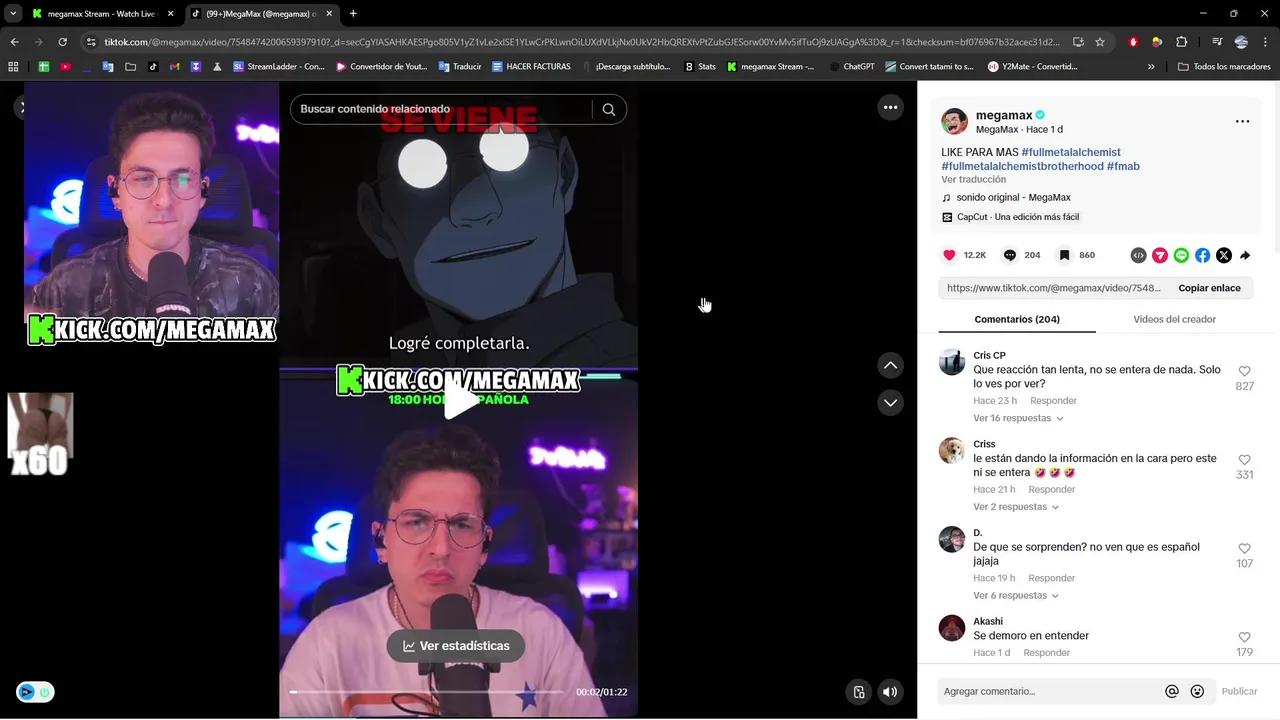Click the Publicar button

1239,691
